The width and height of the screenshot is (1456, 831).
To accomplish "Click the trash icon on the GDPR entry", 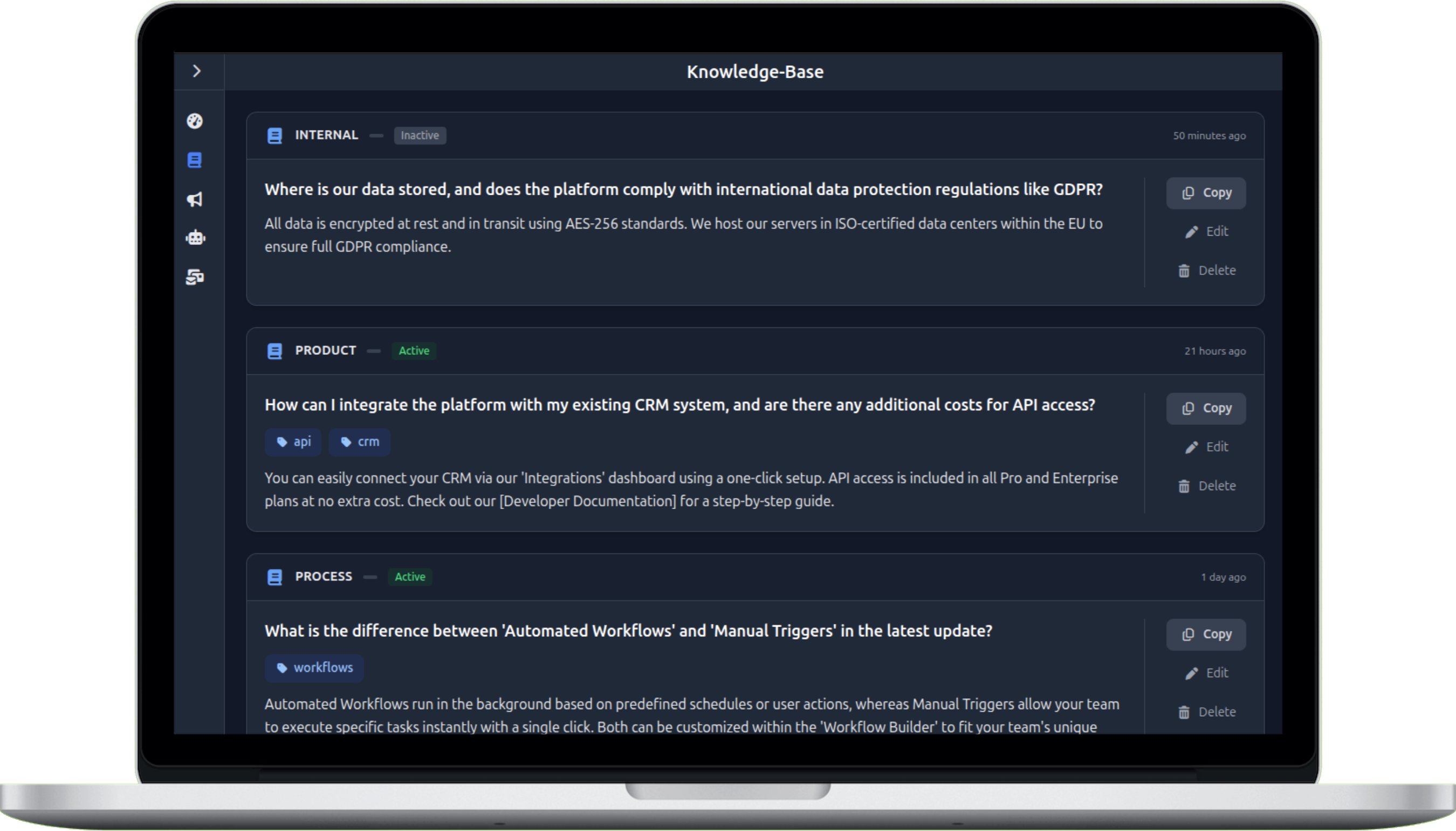I will point(1185,270).
